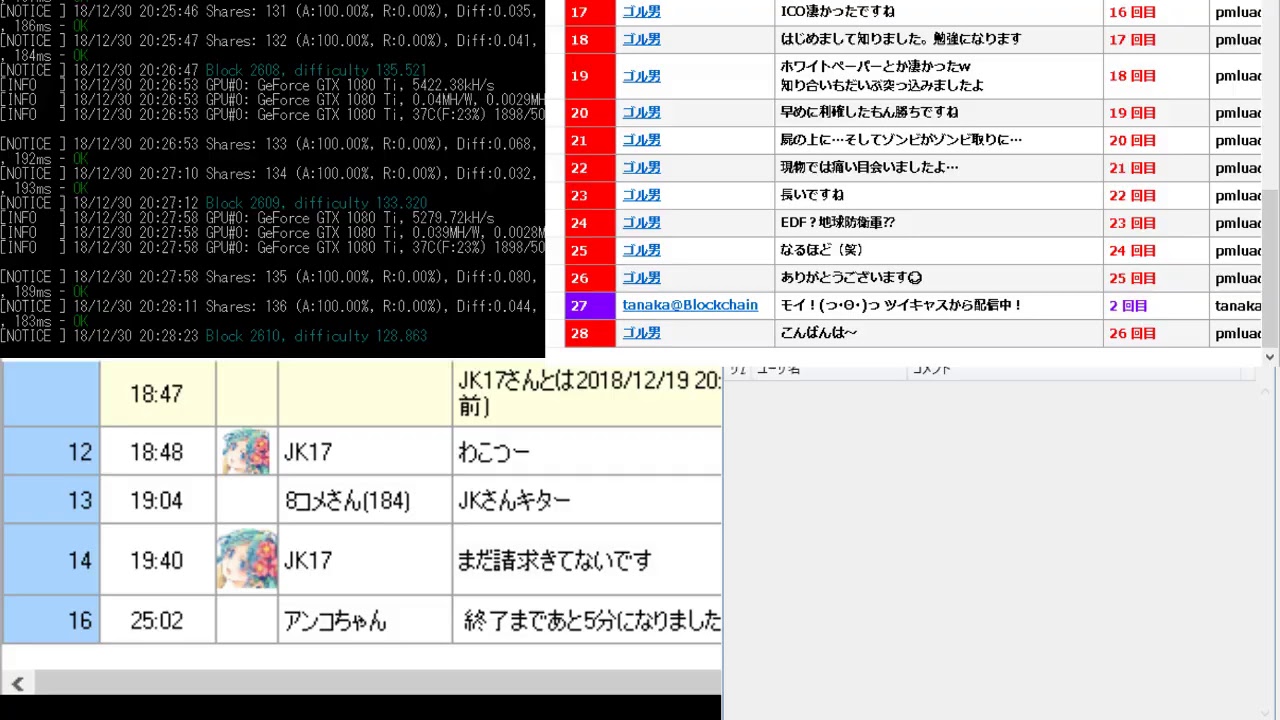Click JK17's avatar in the 19:40 row
The height and width of the screenshot is (720, 1280).
point(246,560)
